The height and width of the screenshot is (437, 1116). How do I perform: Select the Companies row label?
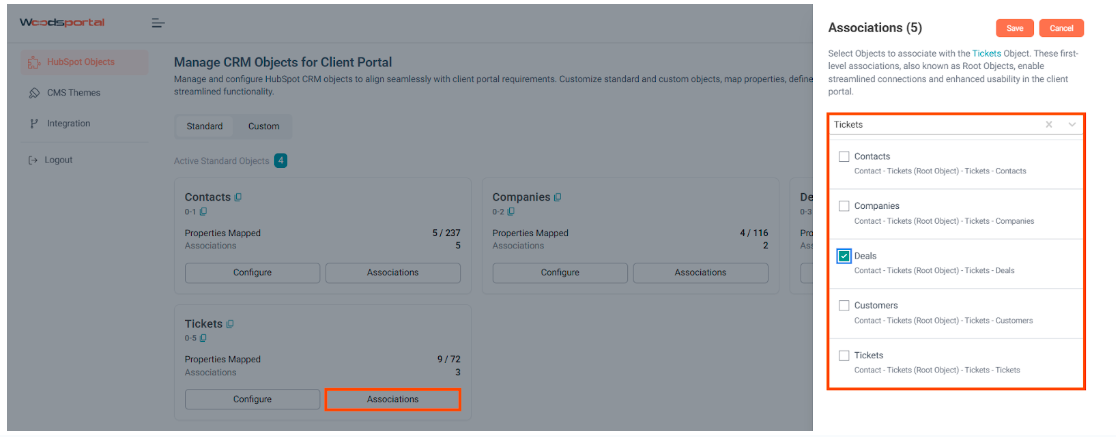(876, 206)
